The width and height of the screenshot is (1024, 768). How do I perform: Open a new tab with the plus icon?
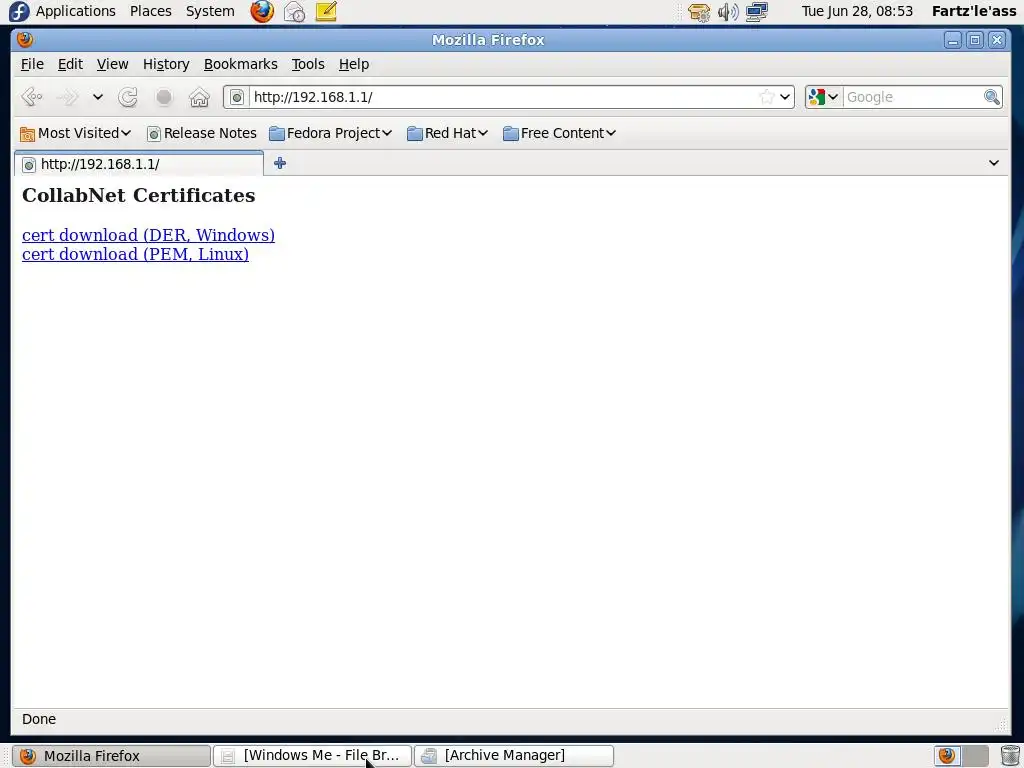point(280,163)
